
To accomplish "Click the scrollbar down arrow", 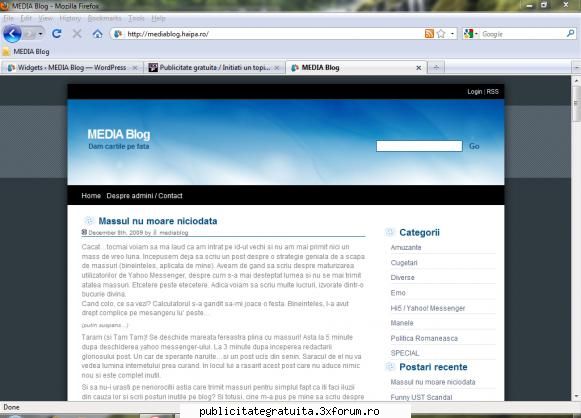I will click(x=576, y=397).
